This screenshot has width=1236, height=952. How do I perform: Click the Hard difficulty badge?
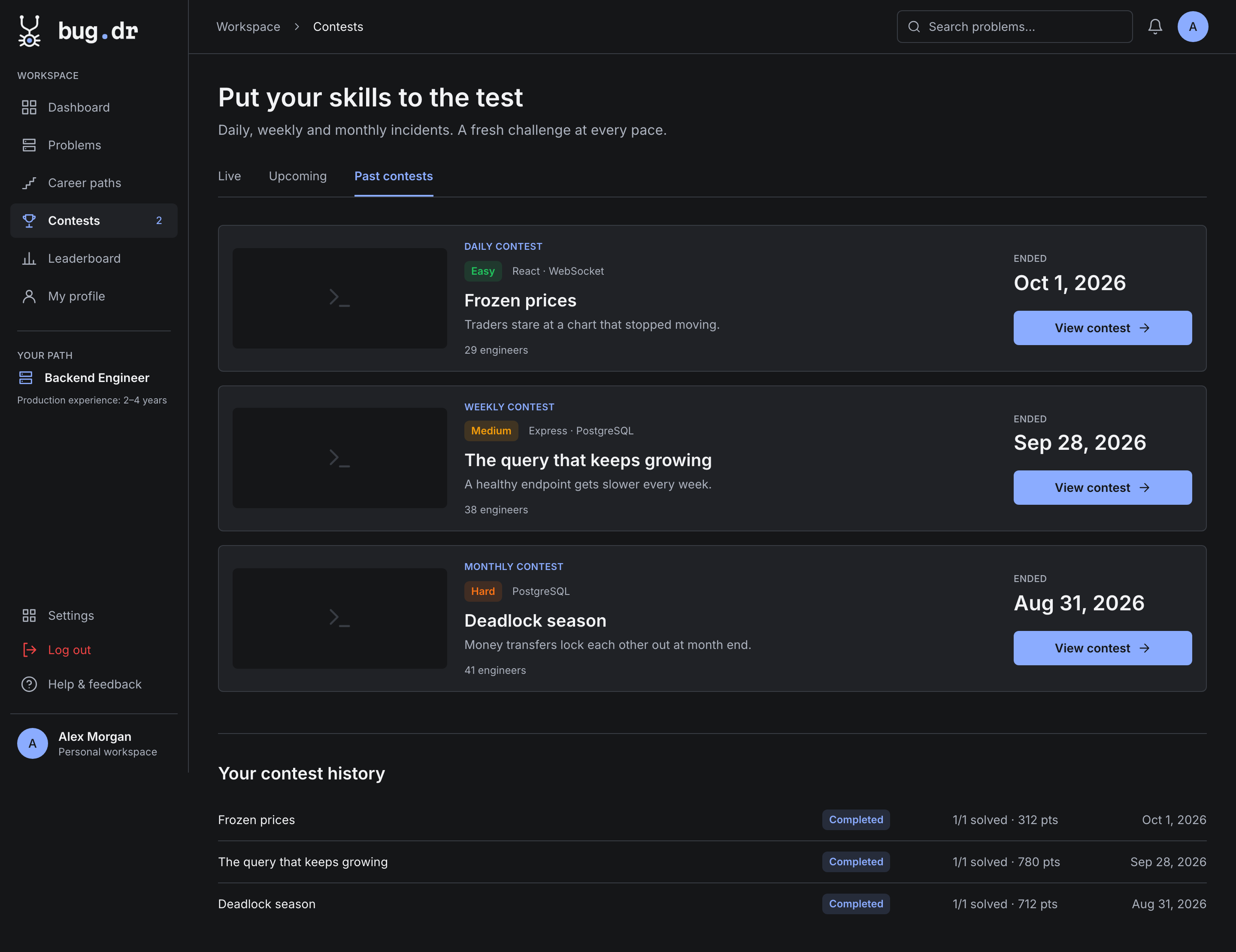[x=483, y=591]
